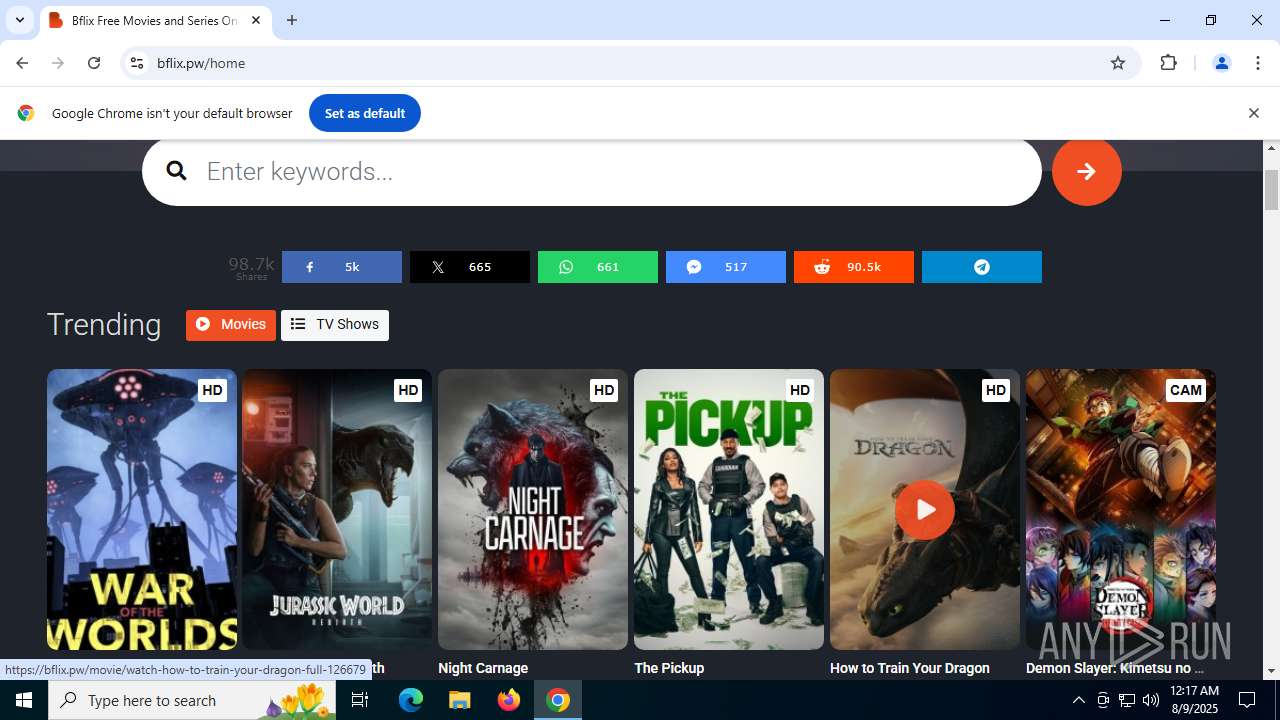The width and height of the screenshot is (1280, 720).
Task: Open Windows Start menu
Action: tap(24, 700)
